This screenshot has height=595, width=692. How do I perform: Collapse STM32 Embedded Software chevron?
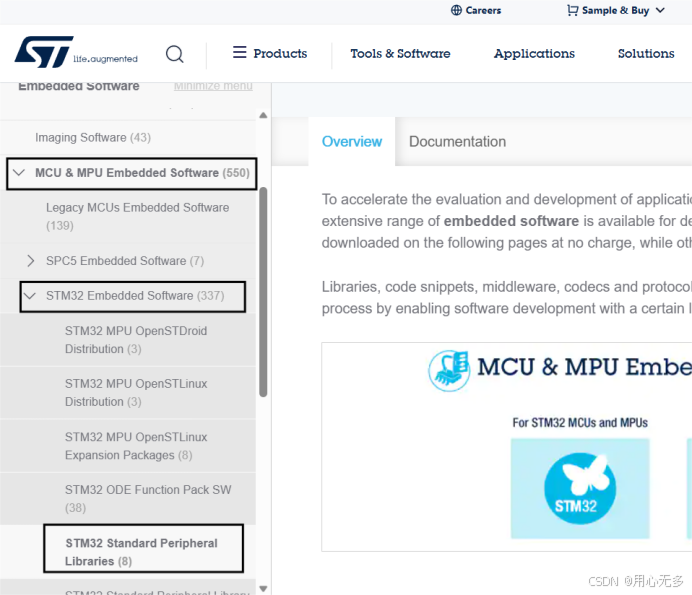(x=30, y=295)
